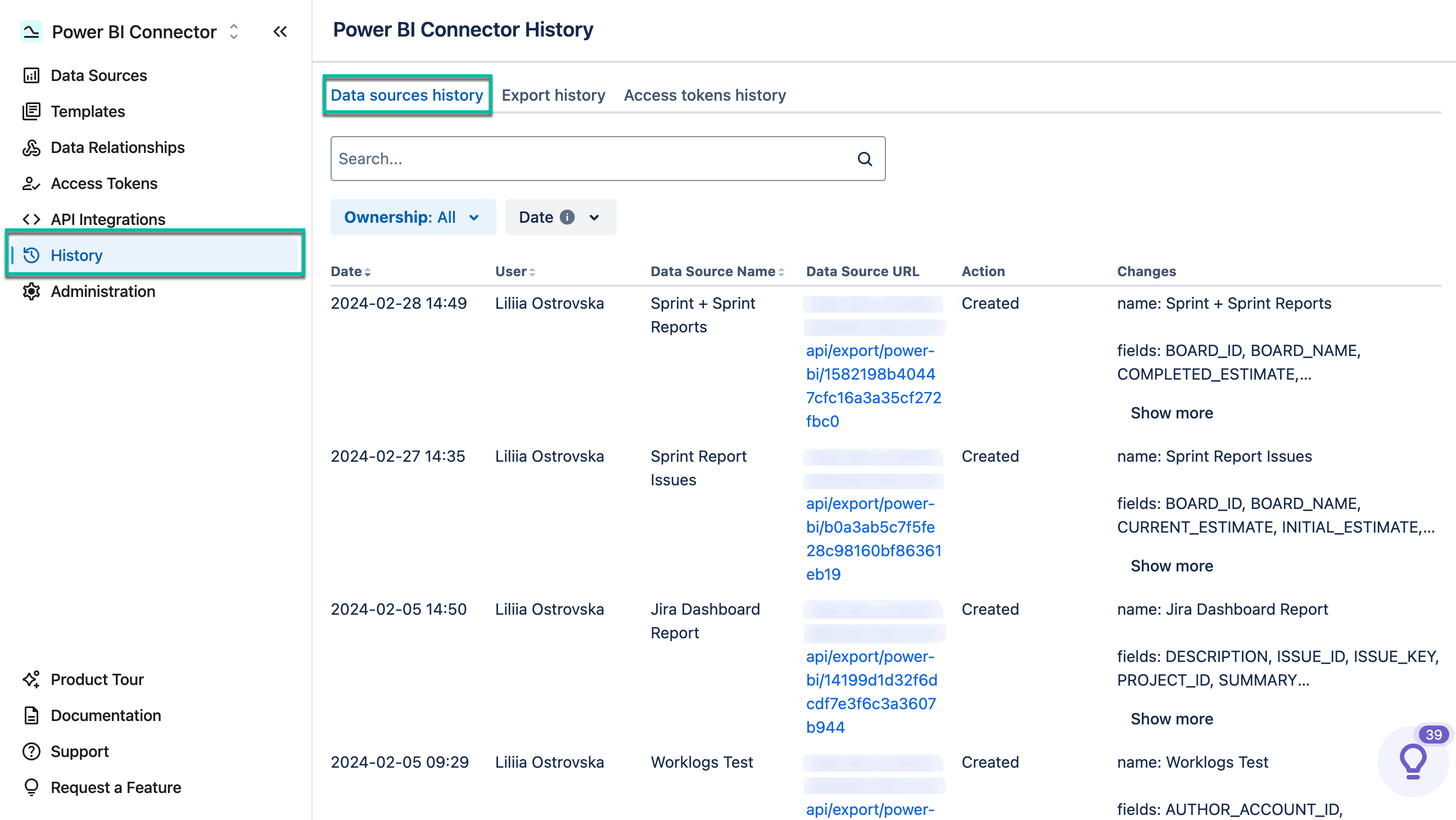The height and width of the screenshot is (820, 1456).
Task: Click inside the Search field
Action: click(x=565, y=159)
